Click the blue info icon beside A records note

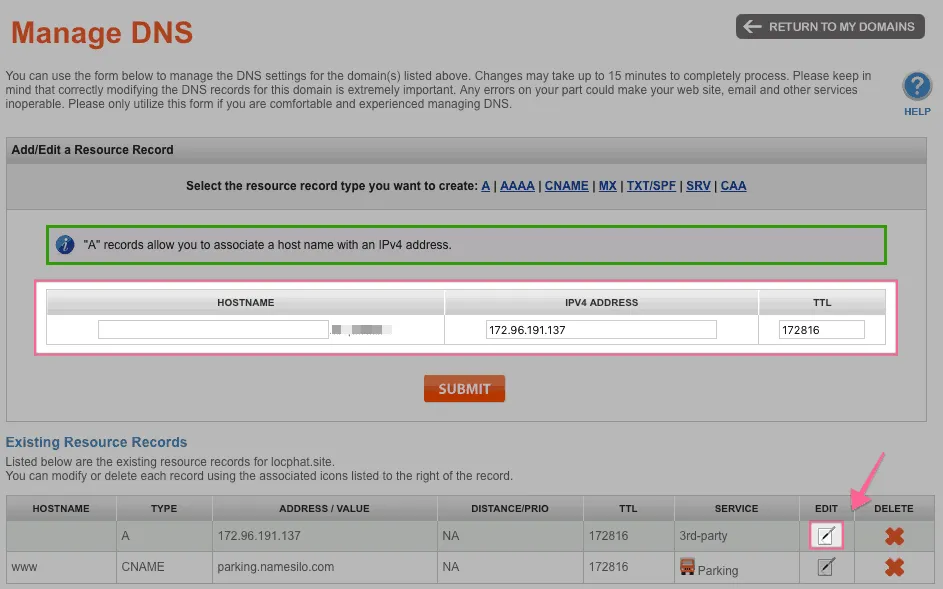click(x=65, y=245)
